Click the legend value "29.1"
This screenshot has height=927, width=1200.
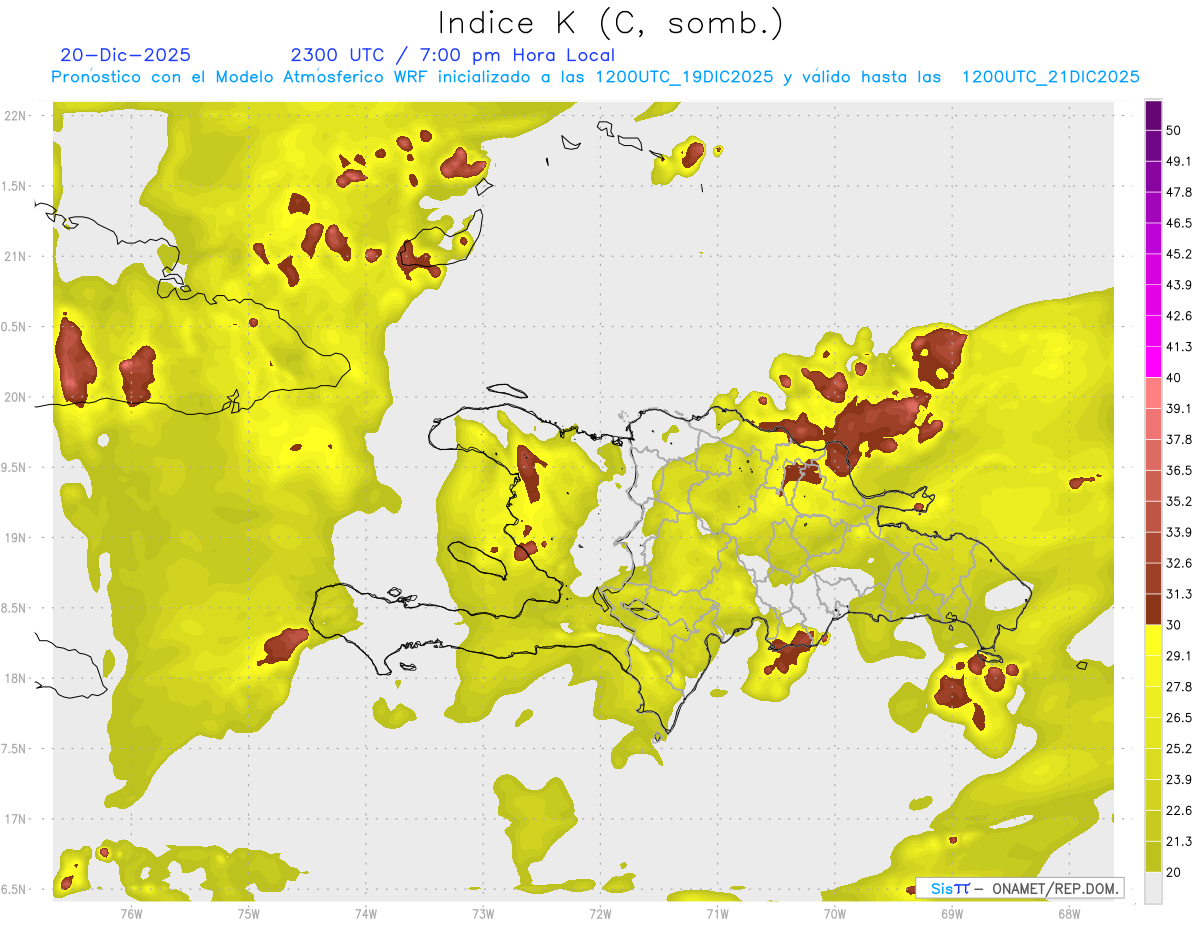pyautogui.click(x=1179, y=657)
